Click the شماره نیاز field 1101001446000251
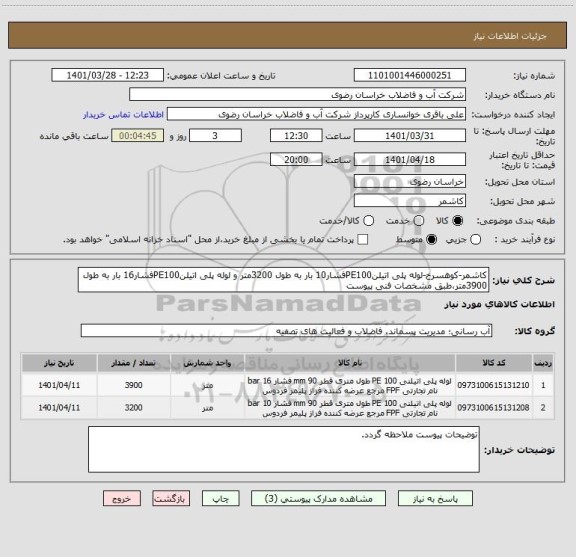Screen dimensions: 576x557 click(410, 75)
